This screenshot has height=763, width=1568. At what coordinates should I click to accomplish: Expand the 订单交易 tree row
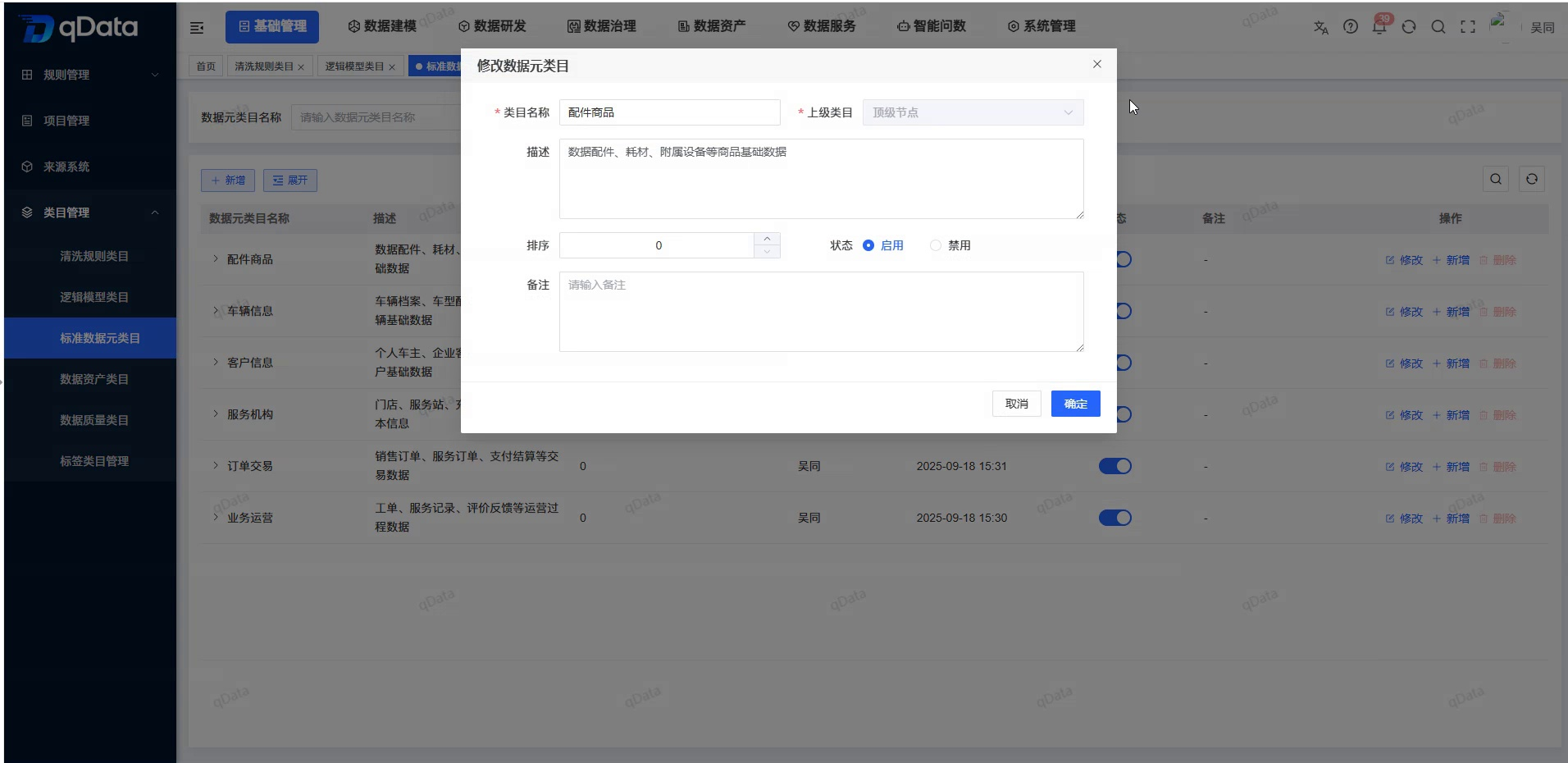(x=216, y=466)
